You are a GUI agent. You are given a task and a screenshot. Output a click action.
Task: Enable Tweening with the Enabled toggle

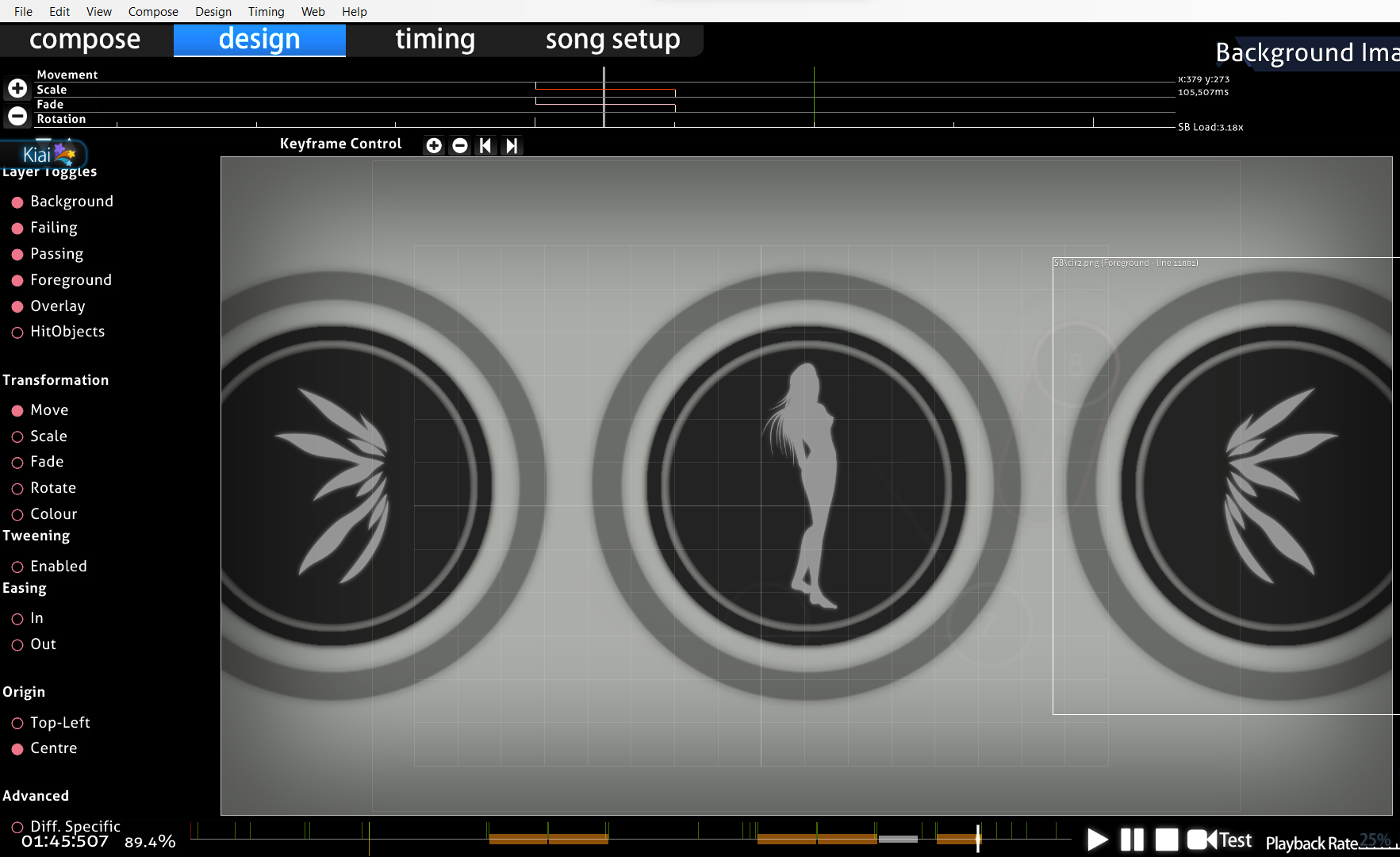(x=17, y=566)
